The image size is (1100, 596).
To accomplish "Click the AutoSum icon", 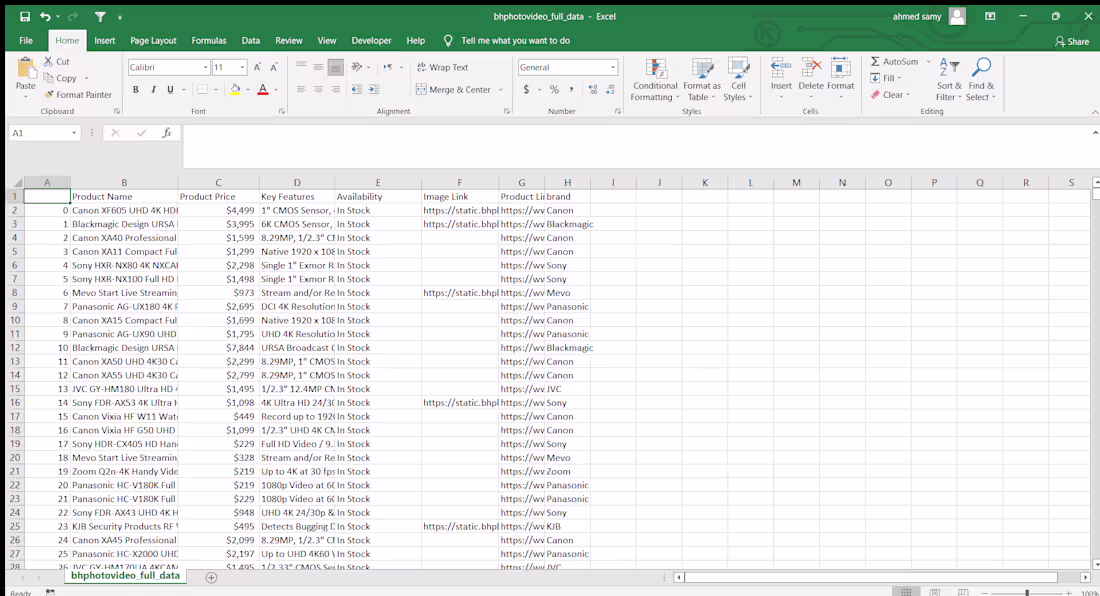I will pos(876,61).
